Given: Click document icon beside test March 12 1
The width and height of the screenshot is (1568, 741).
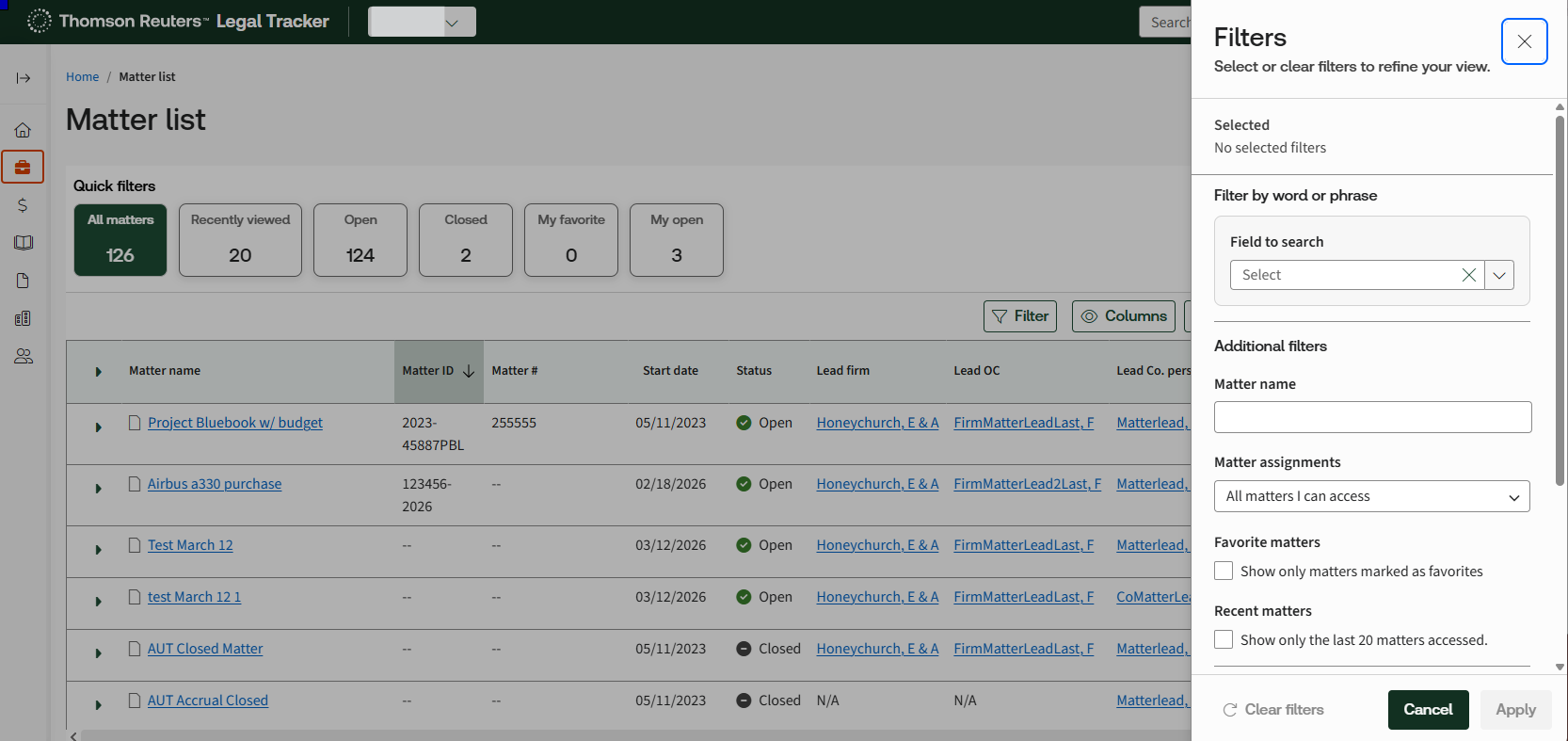Looking at the screenshot, I should tap(135, 597).
